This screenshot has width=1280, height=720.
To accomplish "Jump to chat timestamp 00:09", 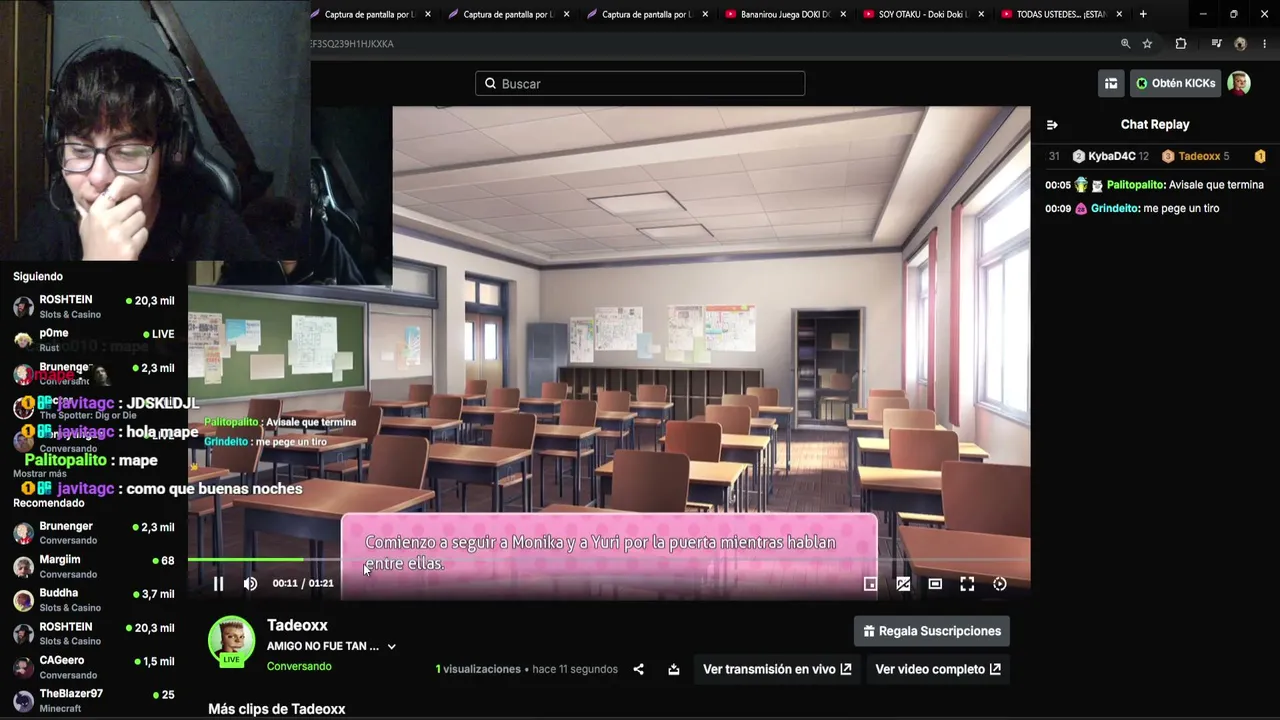I will click(x=1058, y=209).
